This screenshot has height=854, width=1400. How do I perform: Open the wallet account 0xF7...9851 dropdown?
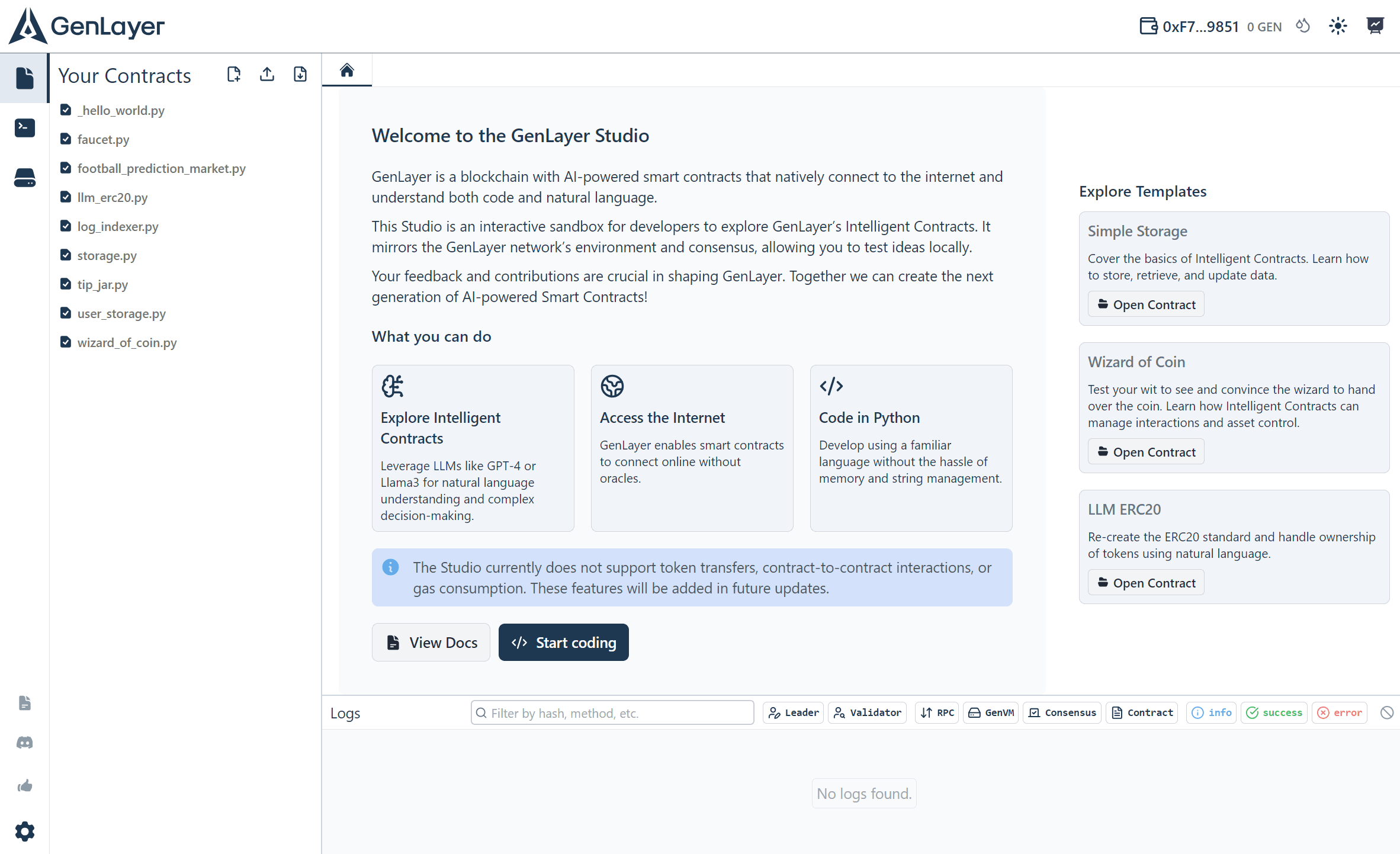[x=1189, y=27]
